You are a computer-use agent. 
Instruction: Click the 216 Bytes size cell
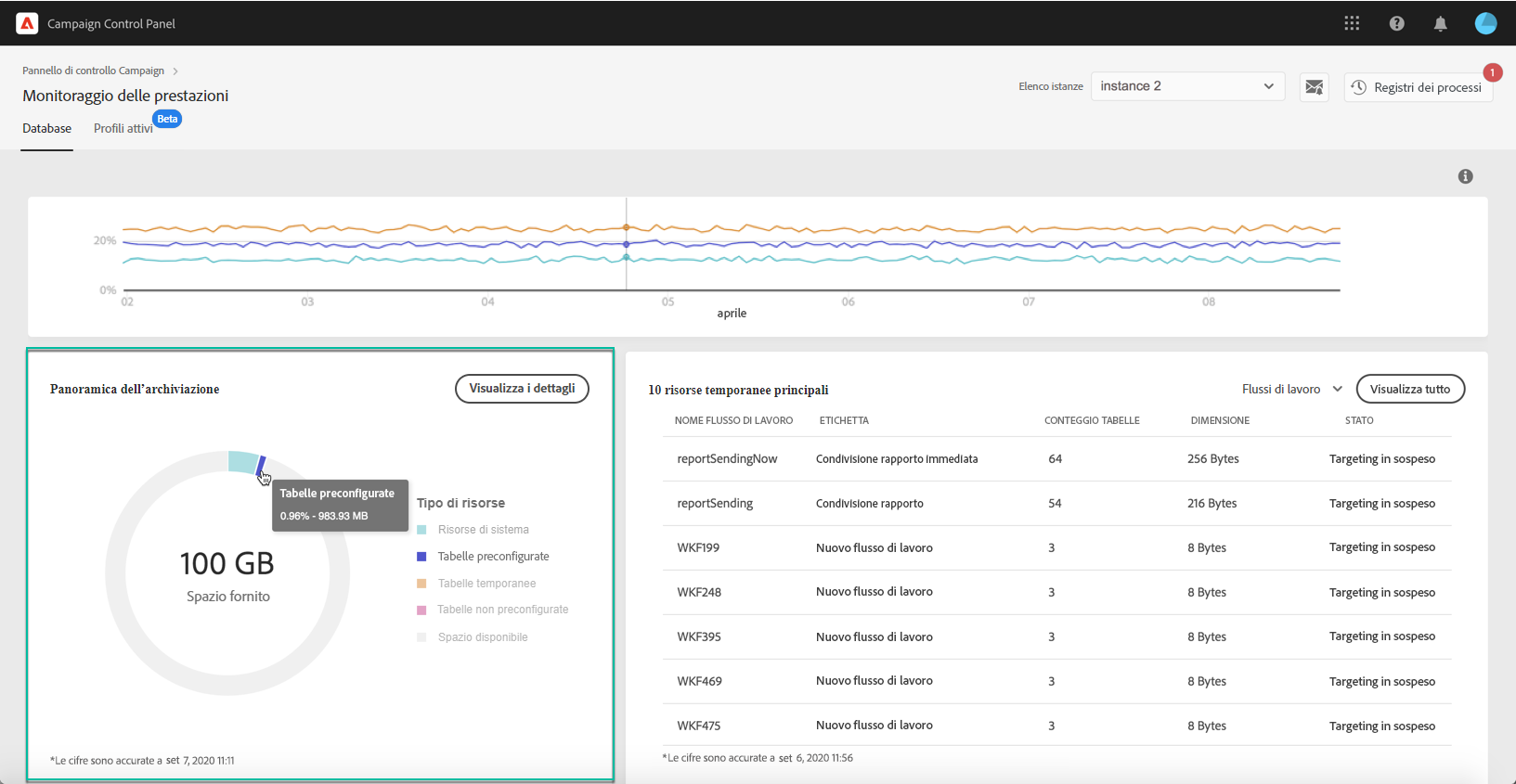click(x=1212, y=504)
